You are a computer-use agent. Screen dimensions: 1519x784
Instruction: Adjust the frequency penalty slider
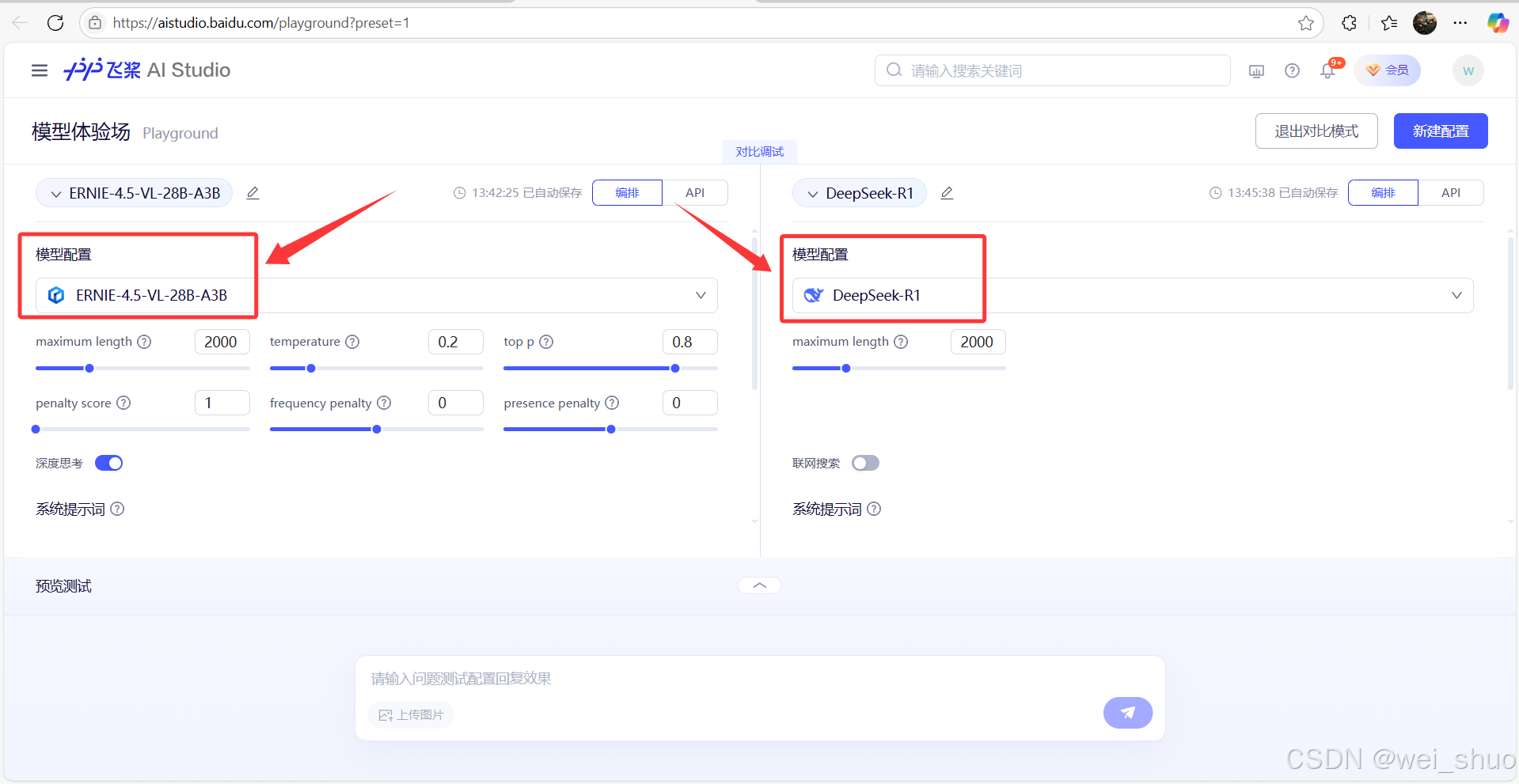pos(377,429)
